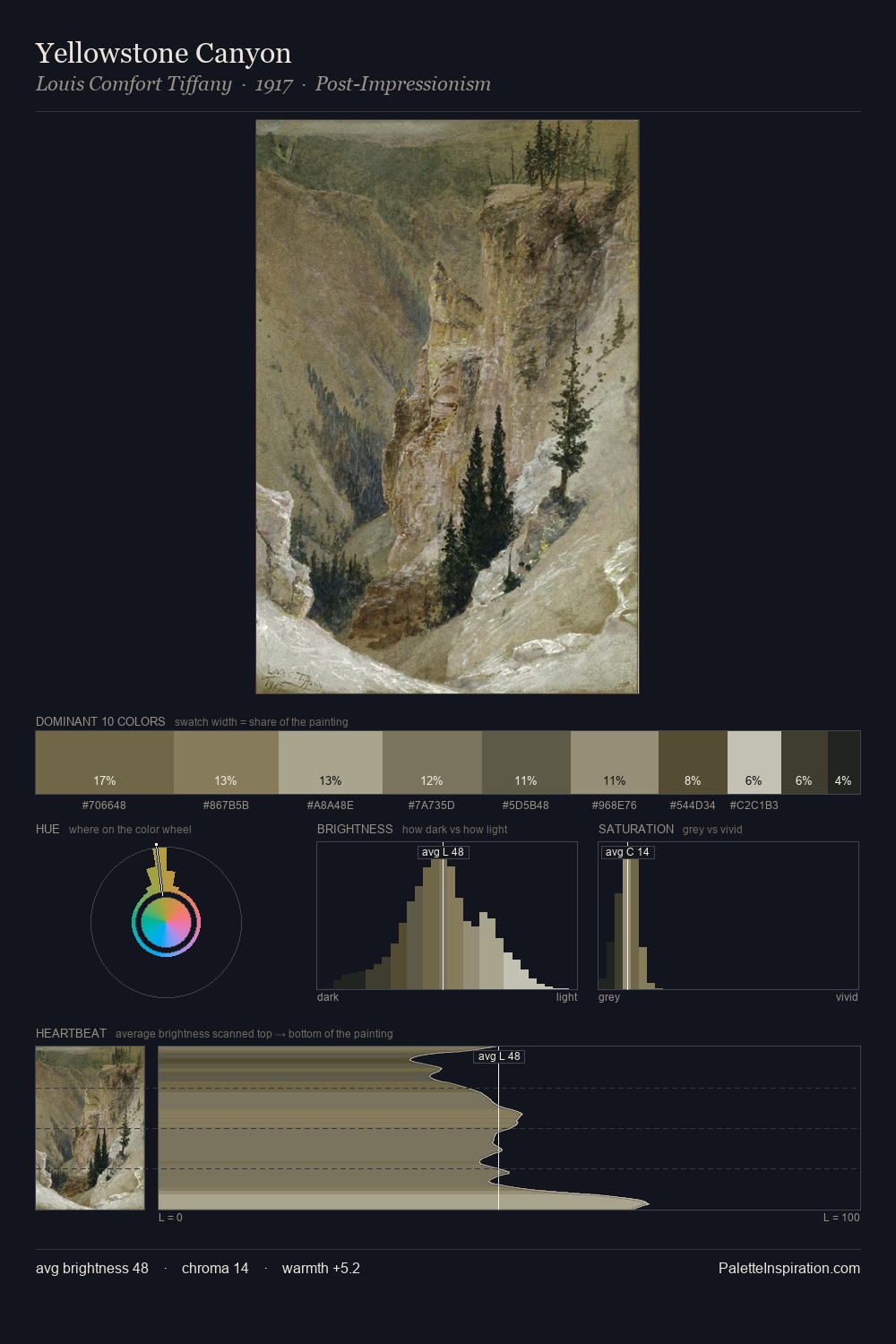Select the first 13% swatch #867B5B

226,762
